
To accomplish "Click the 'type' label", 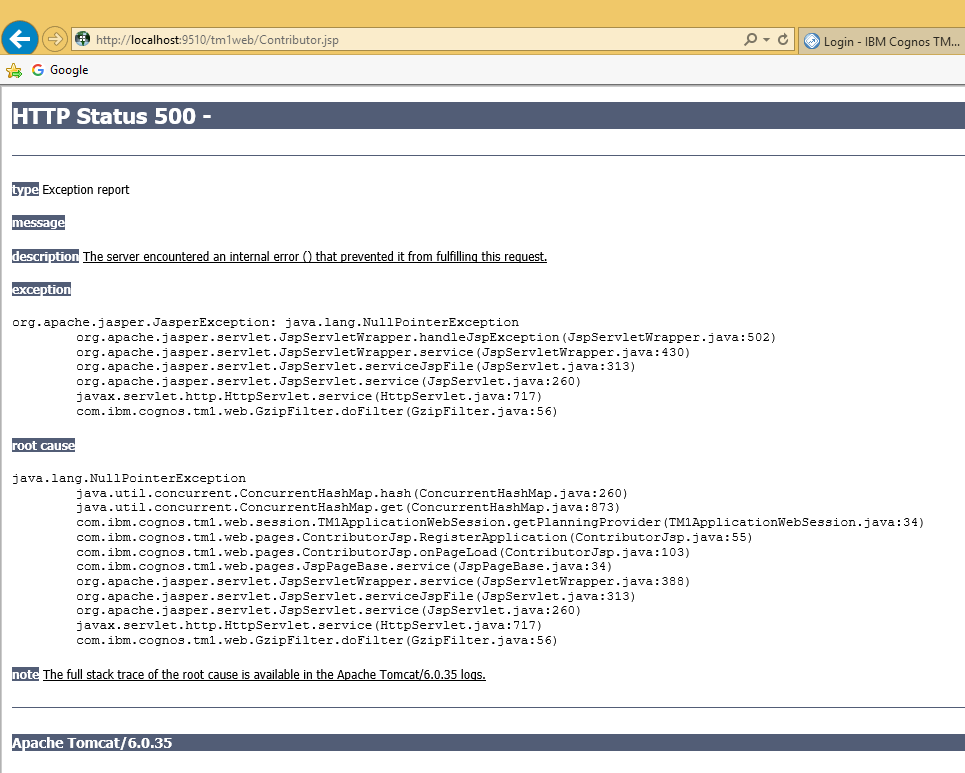I will 25,190.
